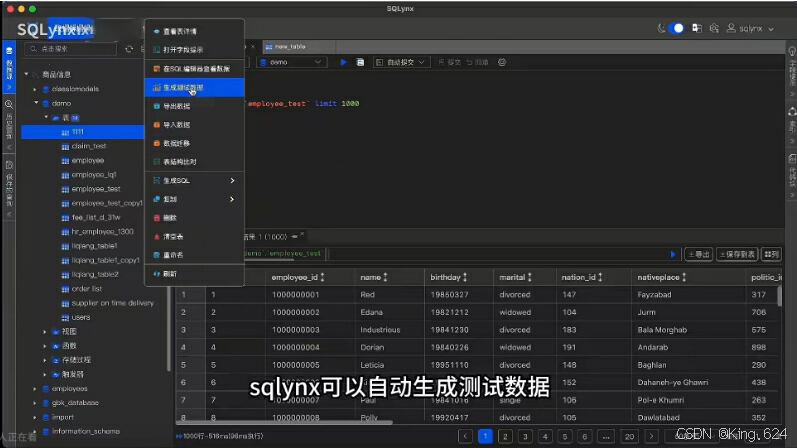Screen dimensions: 797x448
Task: Choose import data in context menu
Action: coord(194,125)
